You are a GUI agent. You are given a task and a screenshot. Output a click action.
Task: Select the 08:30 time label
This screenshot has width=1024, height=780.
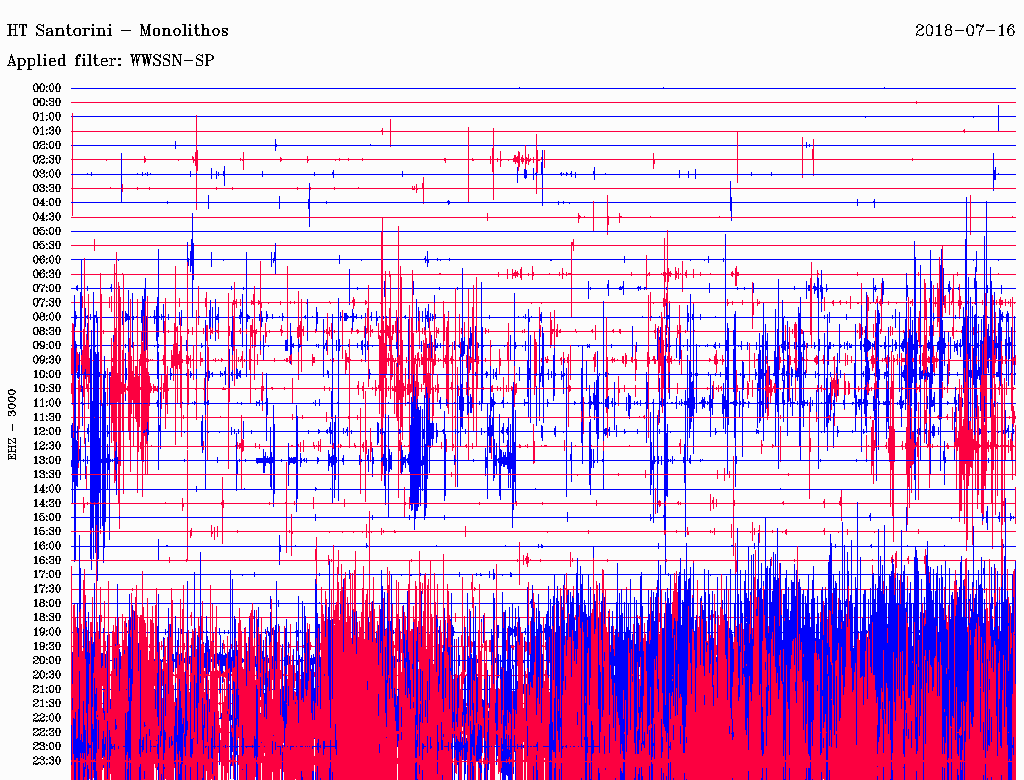(x=46, y=331)
